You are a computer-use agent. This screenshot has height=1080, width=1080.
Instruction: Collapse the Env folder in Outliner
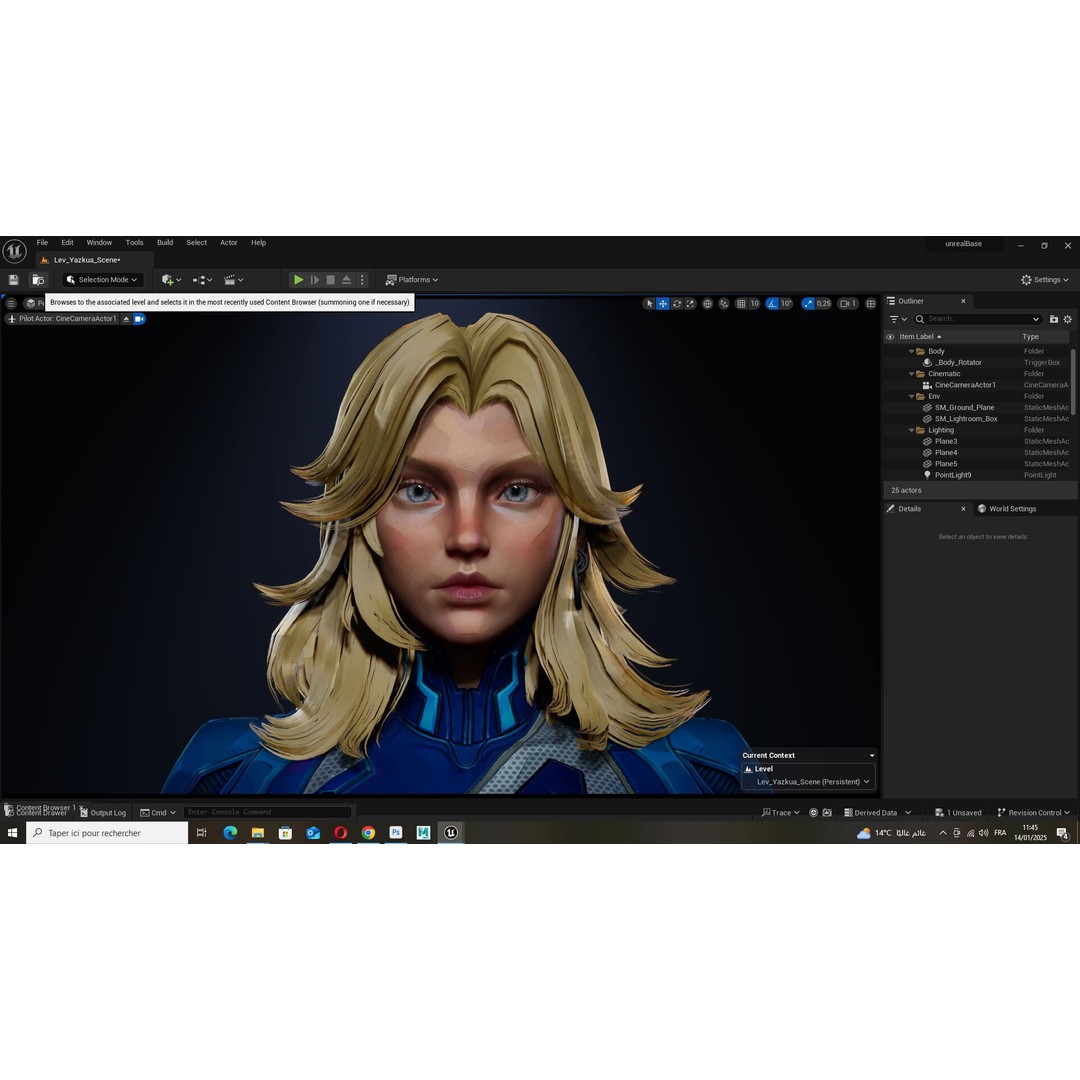912,397
